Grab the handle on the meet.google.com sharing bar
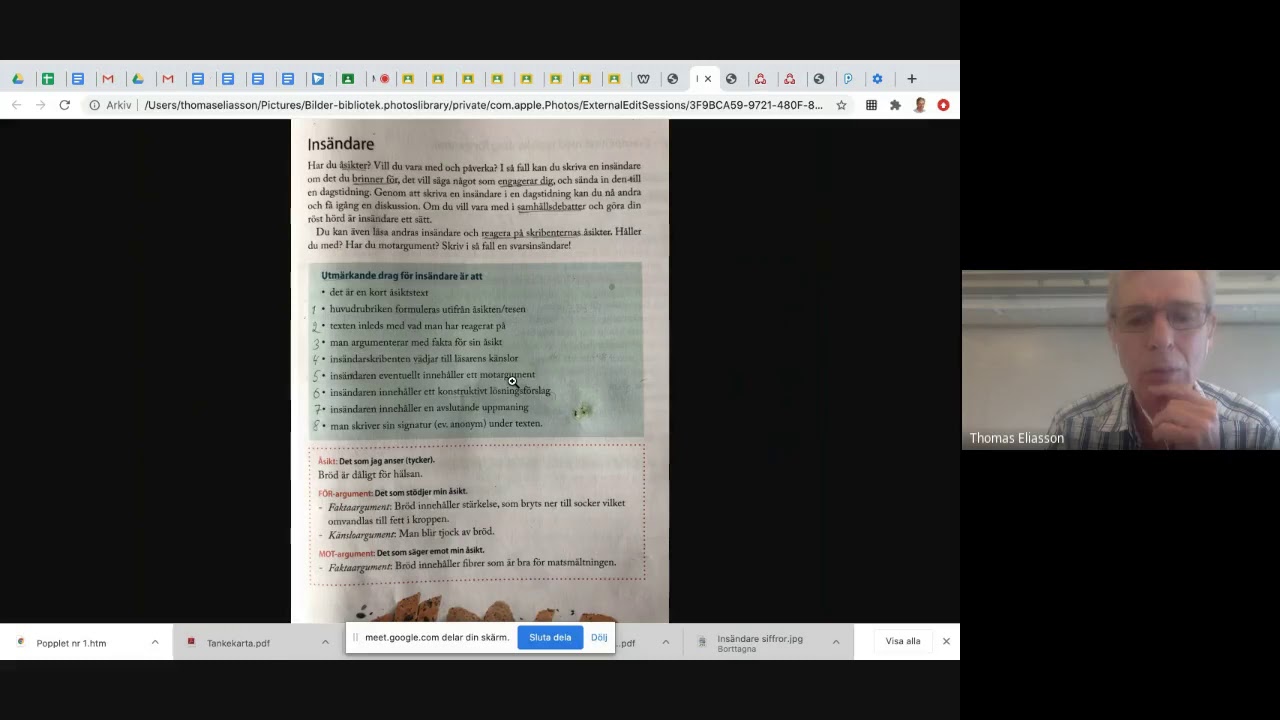The image size is (1280, 720). (x=355, y=637)
